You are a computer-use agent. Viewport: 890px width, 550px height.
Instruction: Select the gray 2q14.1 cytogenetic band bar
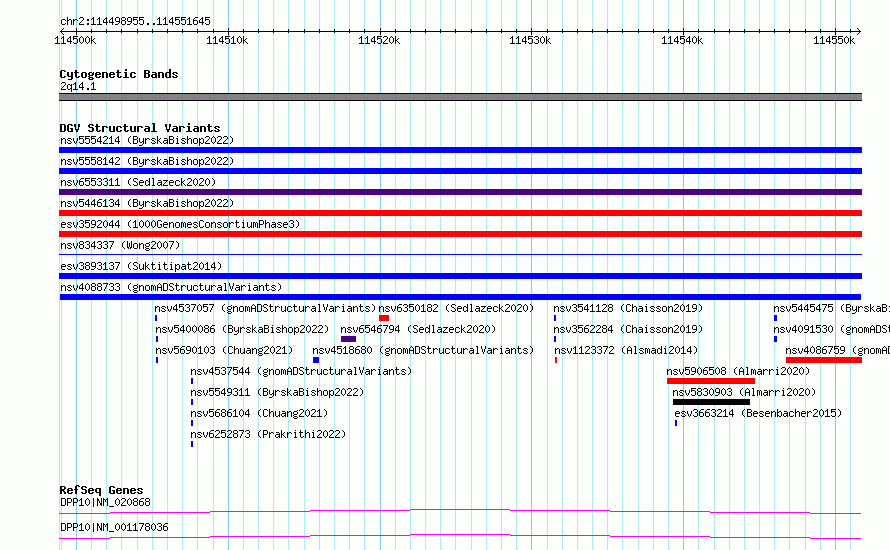pos(460,97)
